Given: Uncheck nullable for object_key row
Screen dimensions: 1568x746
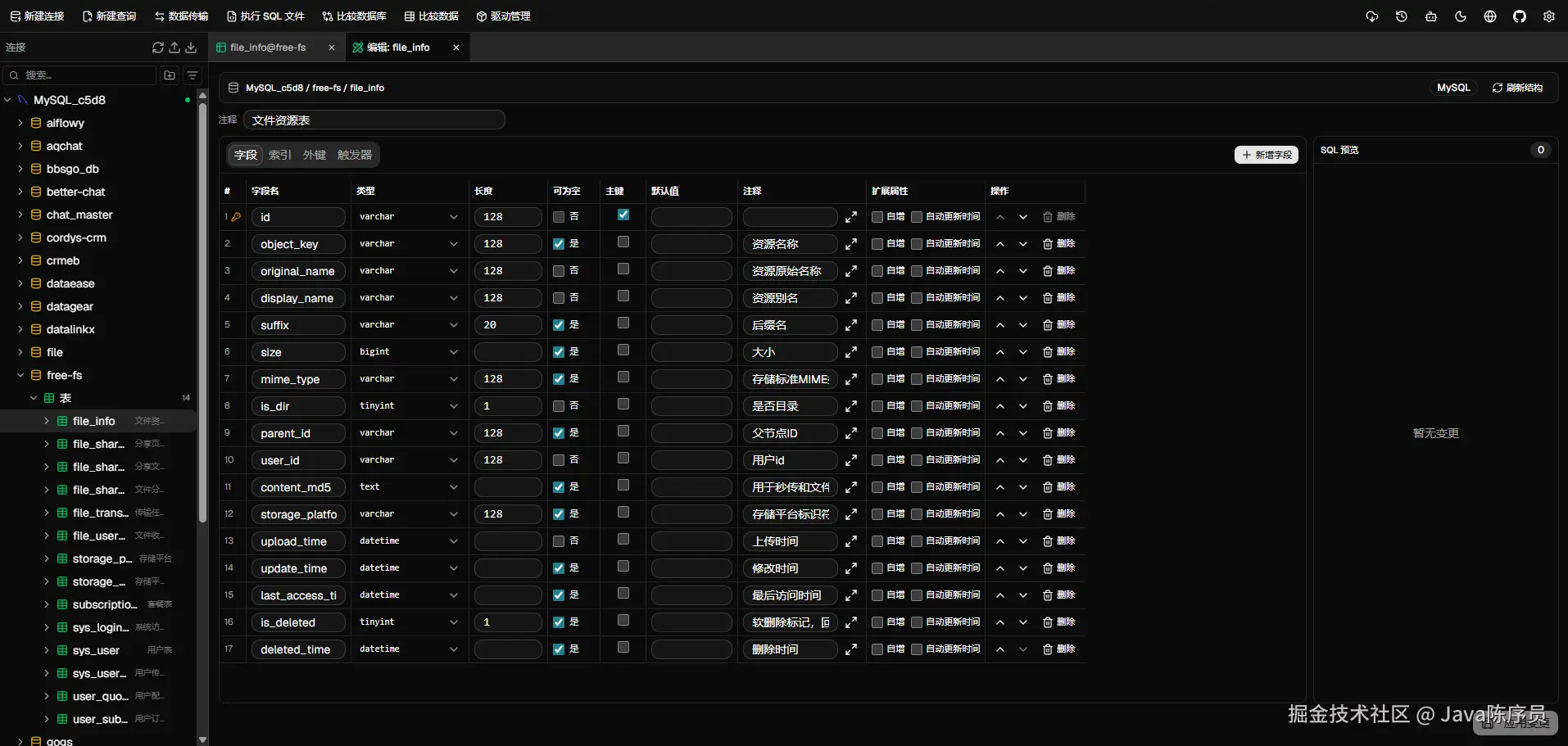Looking at the screenshot, I should pyautogui.click(x=559, y=244).
